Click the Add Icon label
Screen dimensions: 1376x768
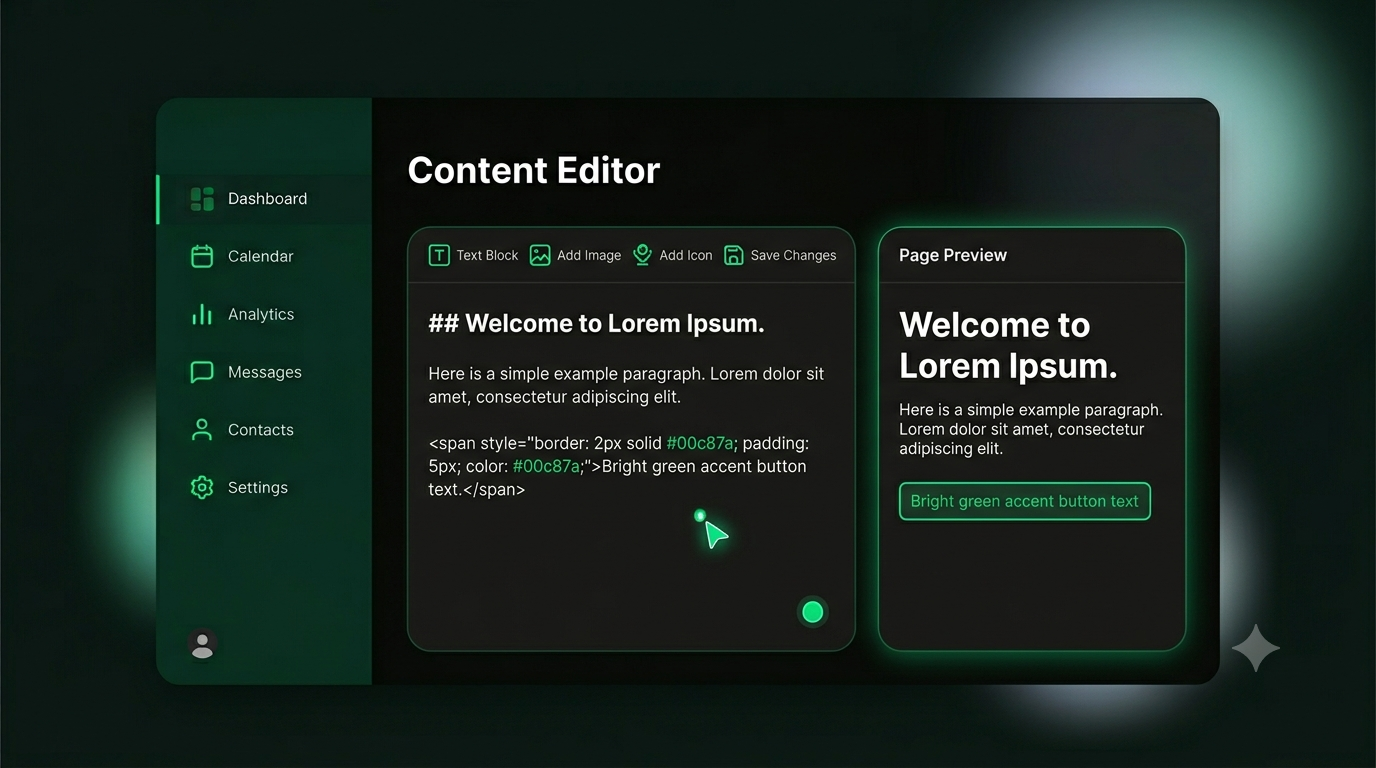686,255
